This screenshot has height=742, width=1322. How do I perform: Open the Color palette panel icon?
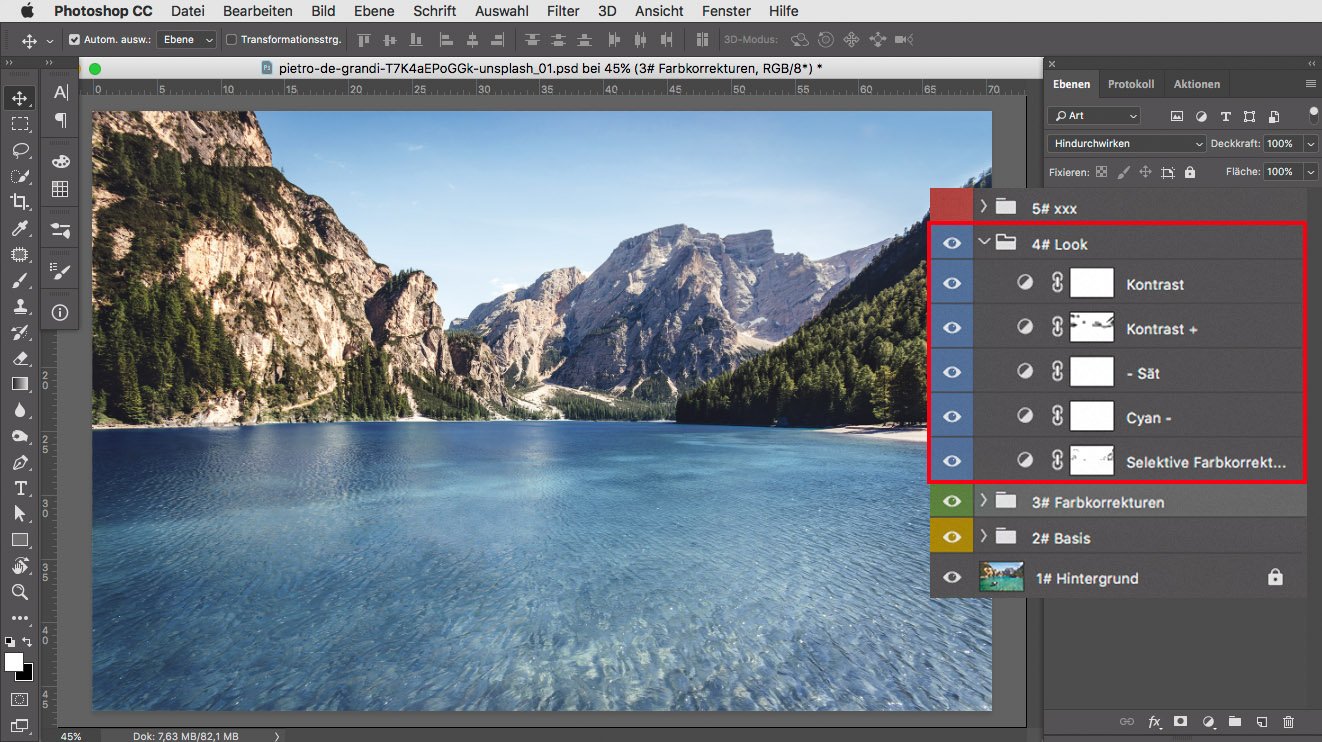pos(60,161)
